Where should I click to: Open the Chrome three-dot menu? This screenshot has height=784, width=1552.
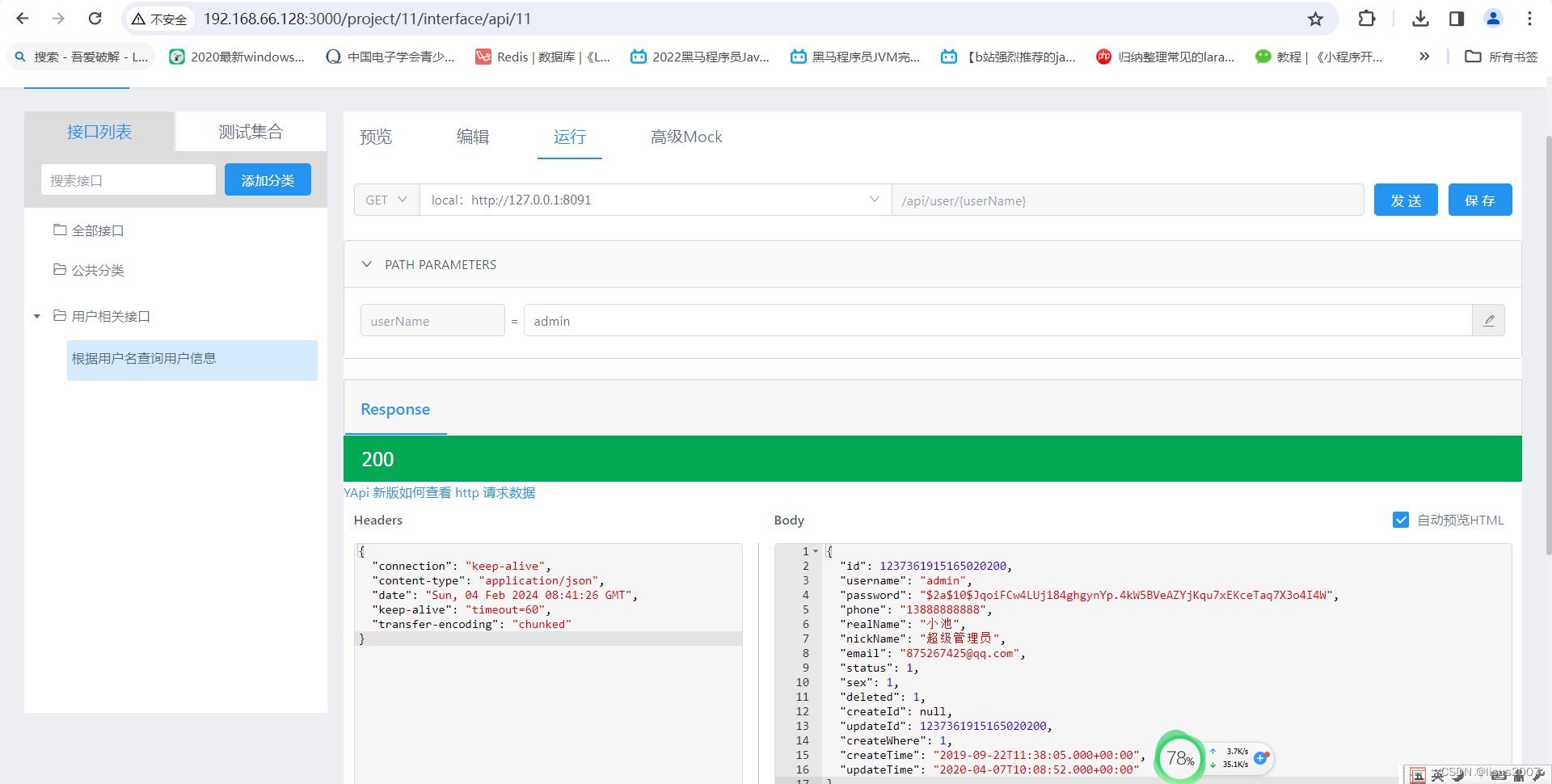1529,18
